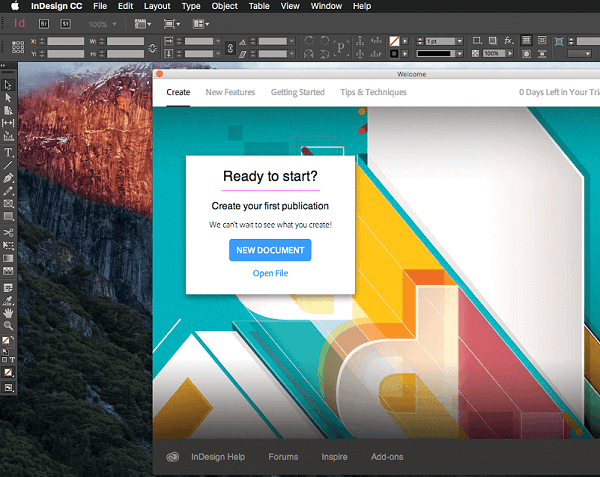Viewport: 600px width, 477px height.
Task: Click the fill color swatch in control panel
Action: 394,41
